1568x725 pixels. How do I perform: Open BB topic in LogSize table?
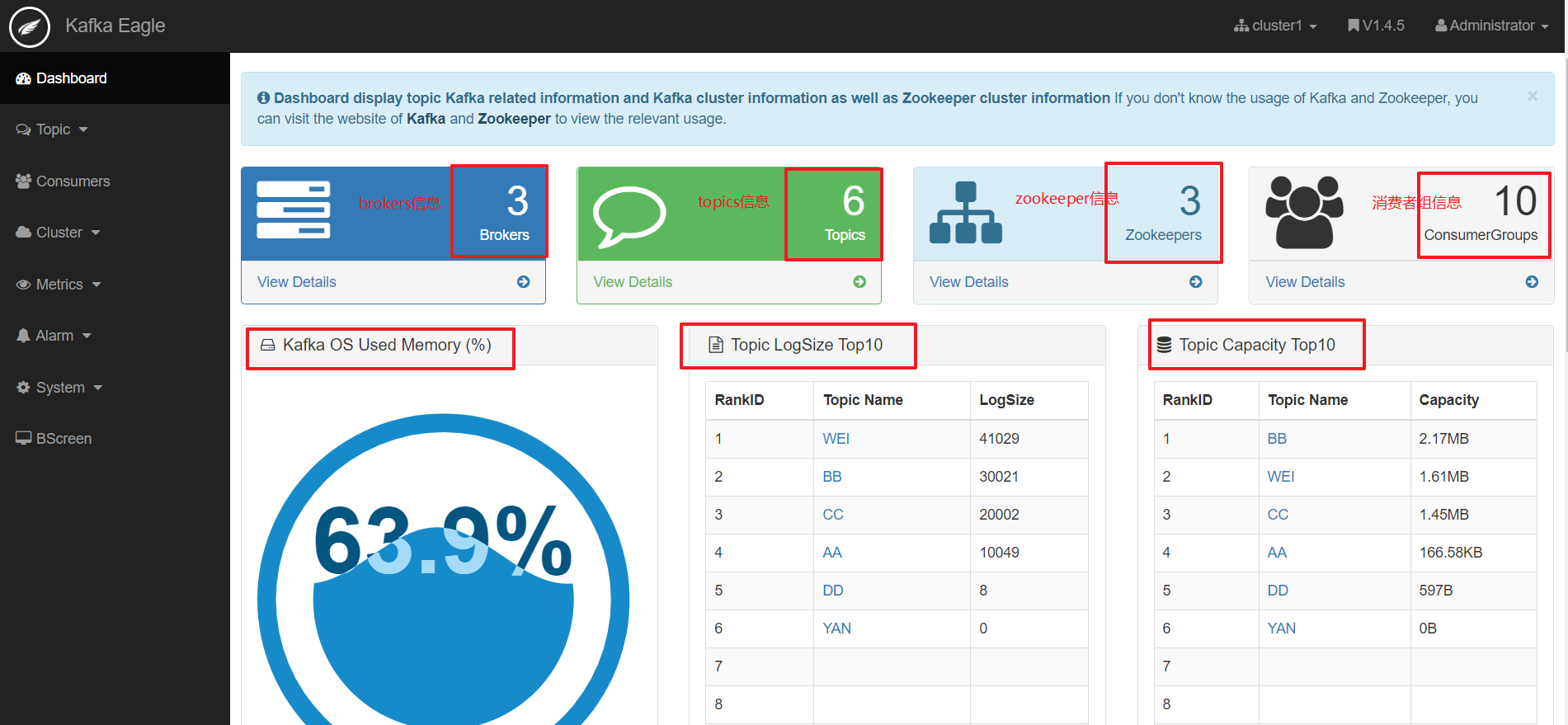832,477
